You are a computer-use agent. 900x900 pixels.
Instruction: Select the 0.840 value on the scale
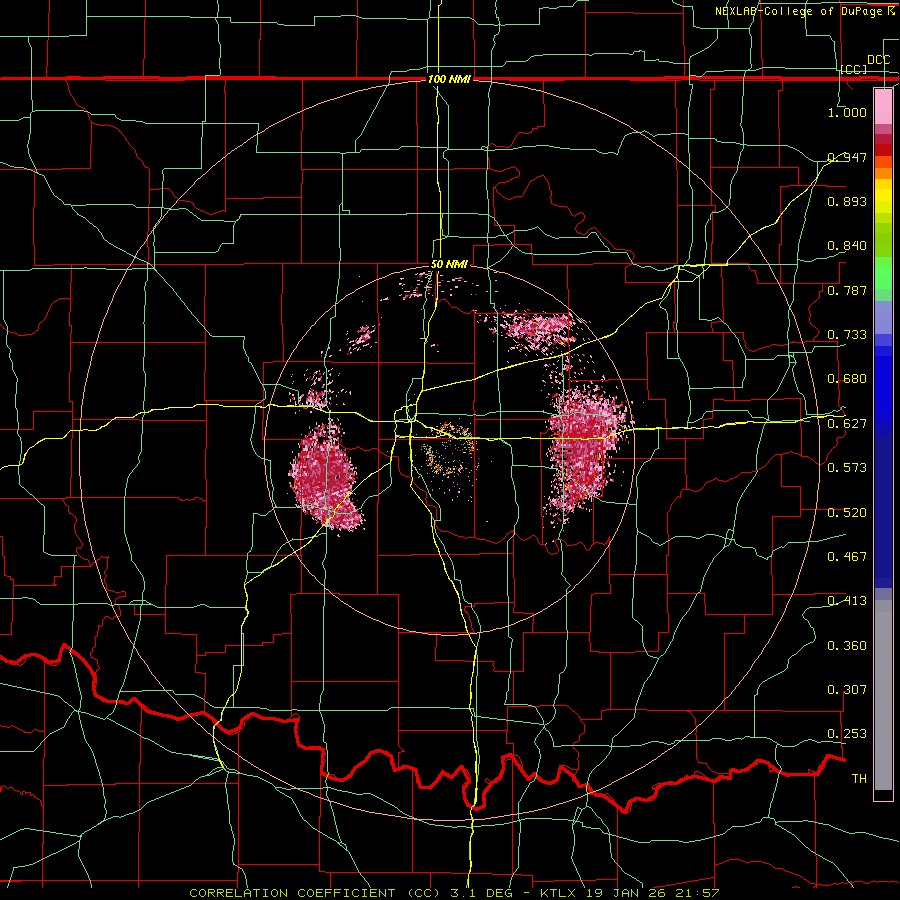(x=847, y=246)
